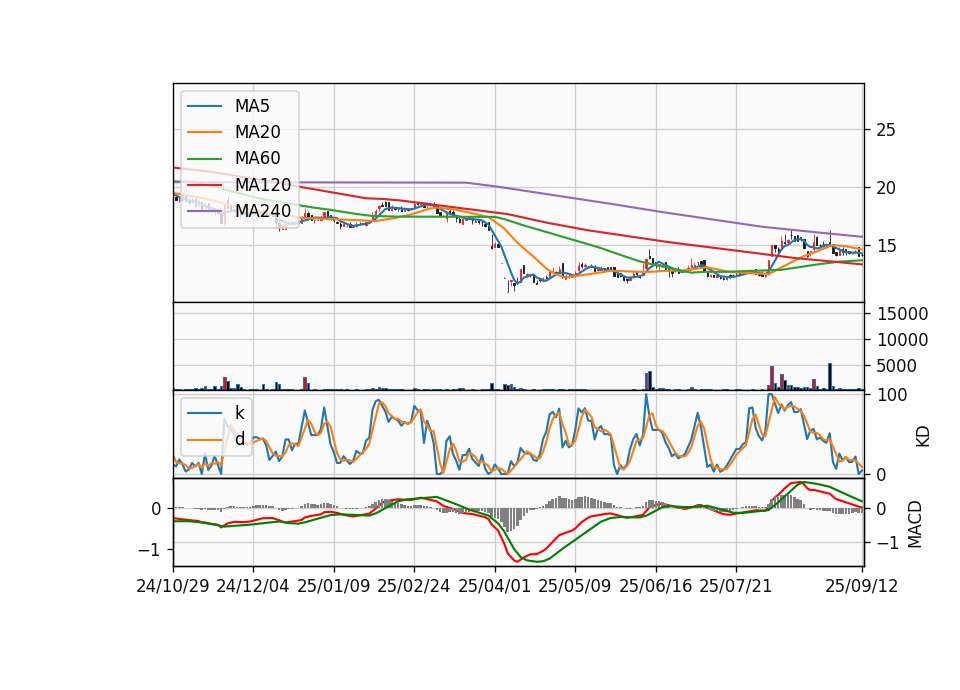This screenshot has width=960, height=690.
Task: Click the MA5 legend label
Action: pyautogui.click(x=252, y=106)
